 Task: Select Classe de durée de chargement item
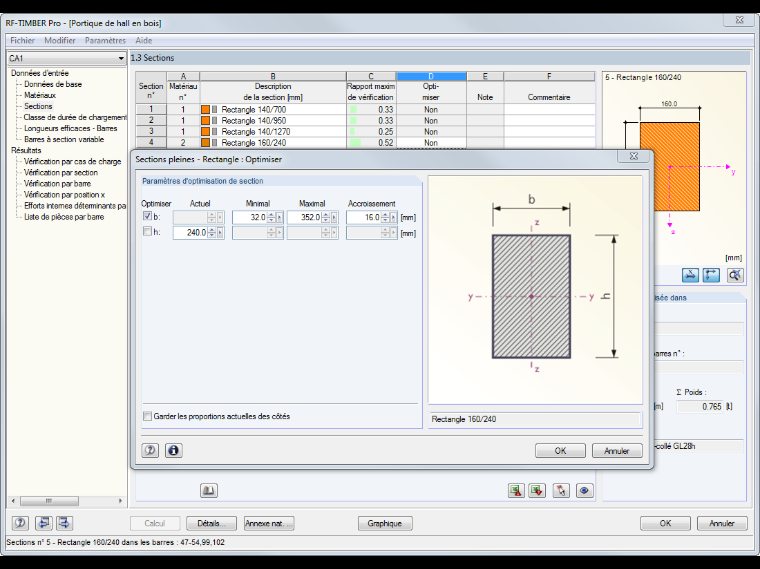(75, 117)
